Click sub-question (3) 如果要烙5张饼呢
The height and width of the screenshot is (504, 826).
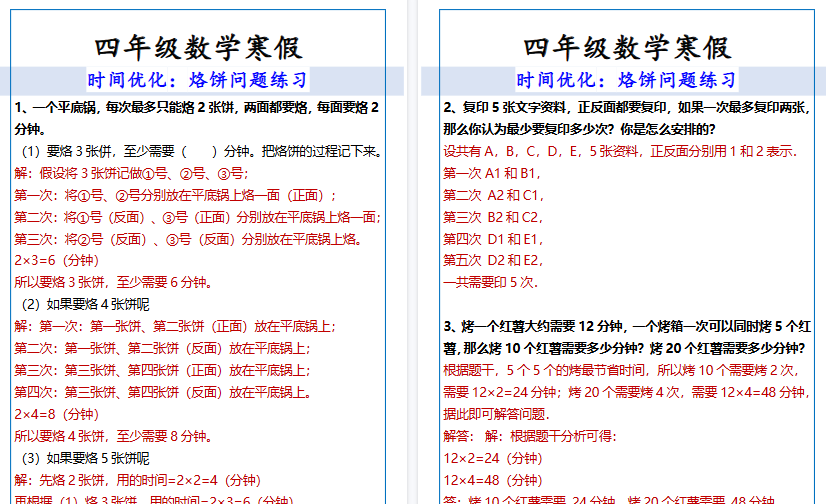click(85, 459)
